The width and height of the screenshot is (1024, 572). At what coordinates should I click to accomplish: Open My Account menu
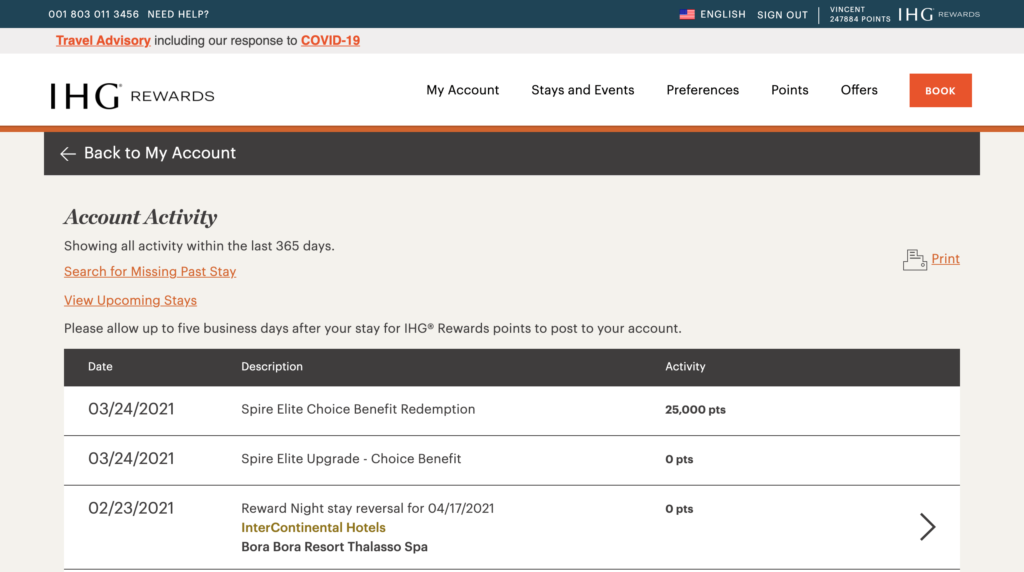[462, 90]
